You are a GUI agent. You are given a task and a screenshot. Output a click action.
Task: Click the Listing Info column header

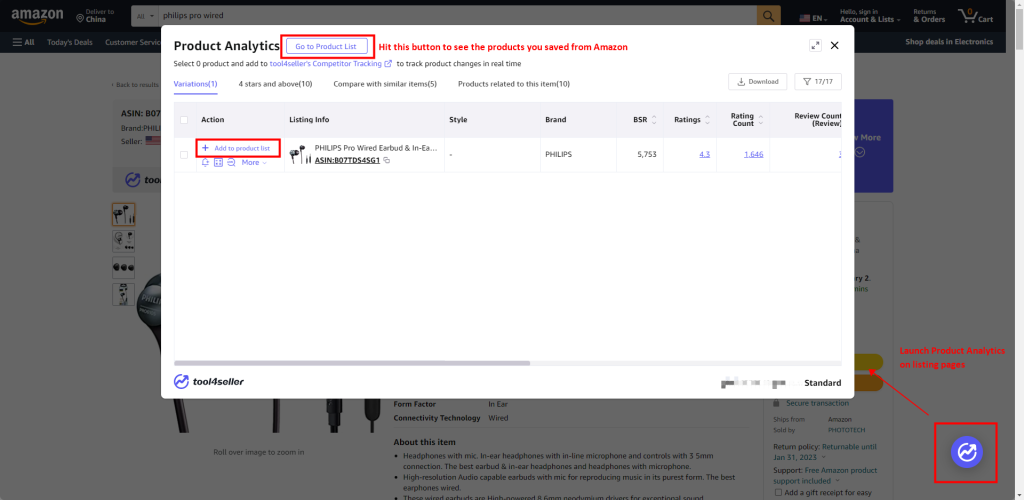[310, 119]
